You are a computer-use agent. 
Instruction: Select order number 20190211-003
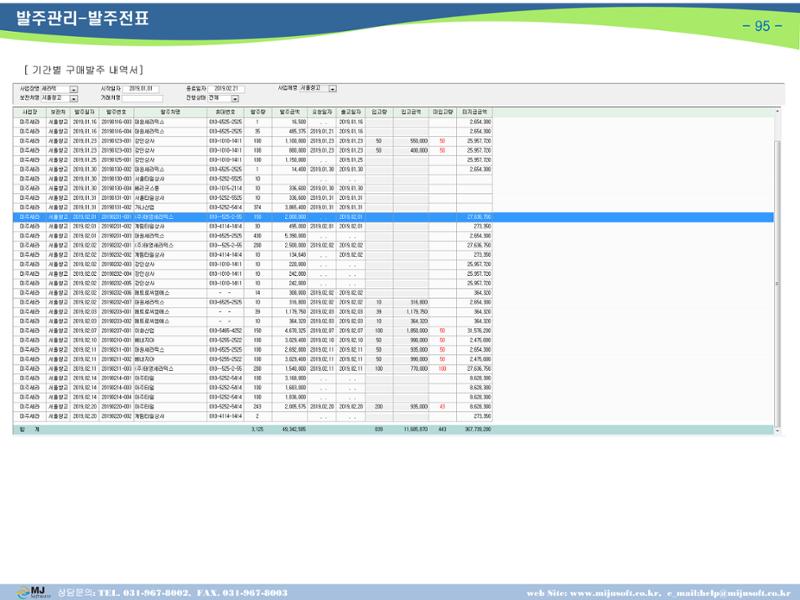[116, 368]
